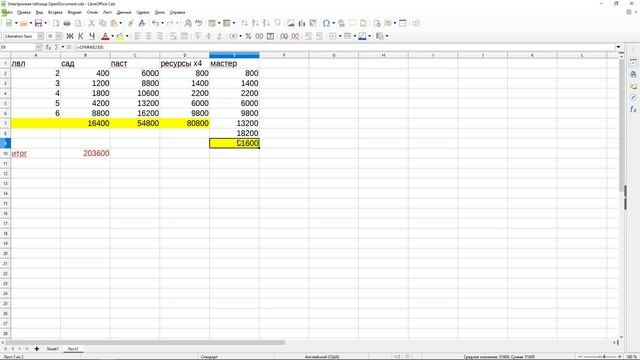The image size is (640, 360).
Task: Open the Navigator sidebar panel icon
Action: tap(633, 98)
